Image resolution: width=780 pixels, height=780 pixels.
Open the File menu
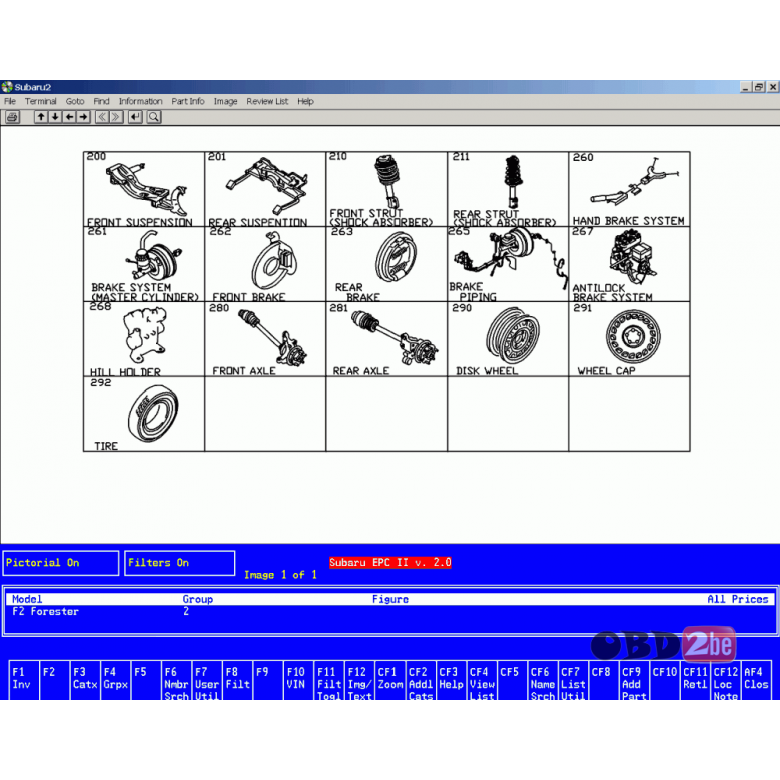pyautogui.click(x=10, y=101)
